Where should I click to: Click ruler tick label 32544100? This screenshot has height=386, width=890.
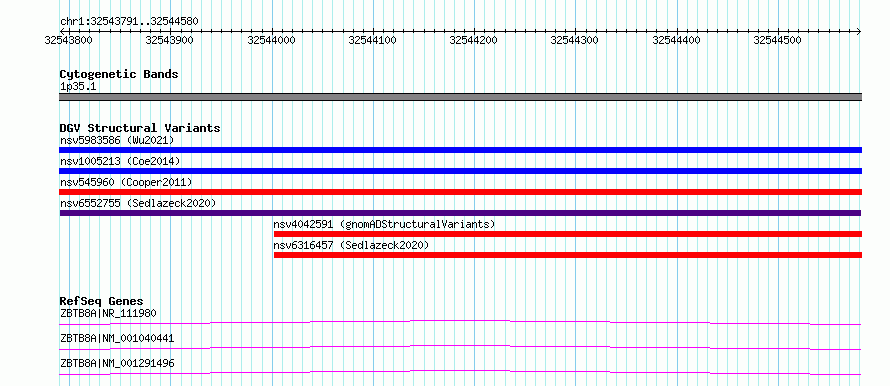point(372,40)
